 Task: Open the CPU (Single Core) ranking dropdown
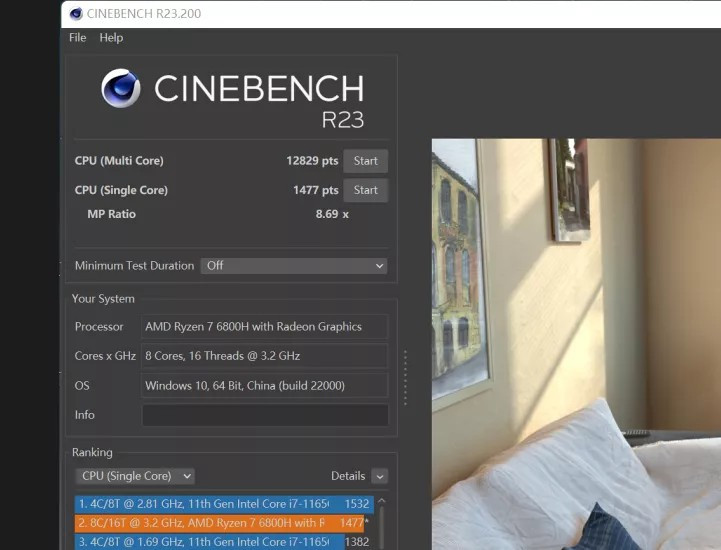[x=135, y=476]
